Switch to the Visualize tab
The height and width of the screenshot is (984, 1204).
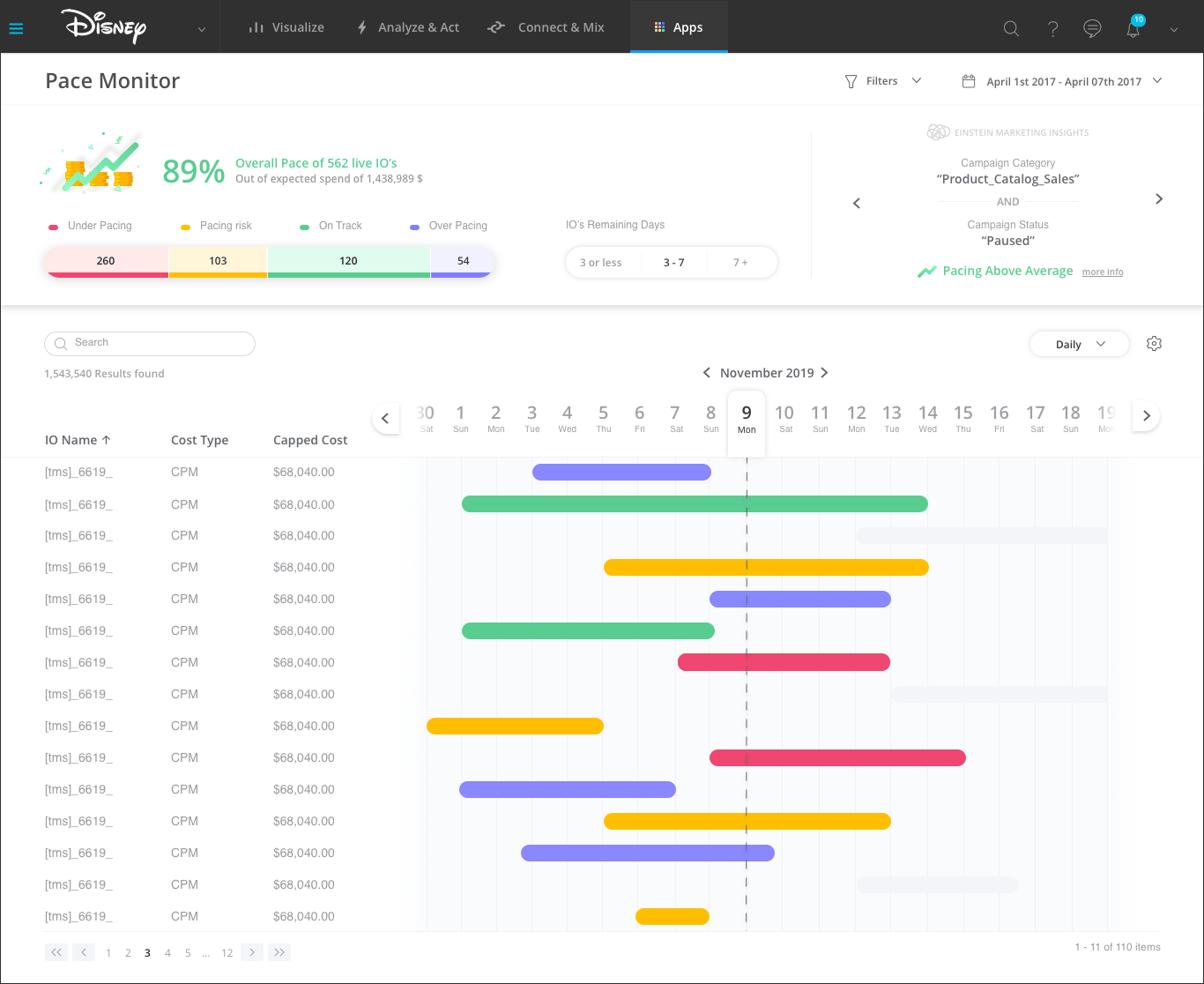point(286,27)
